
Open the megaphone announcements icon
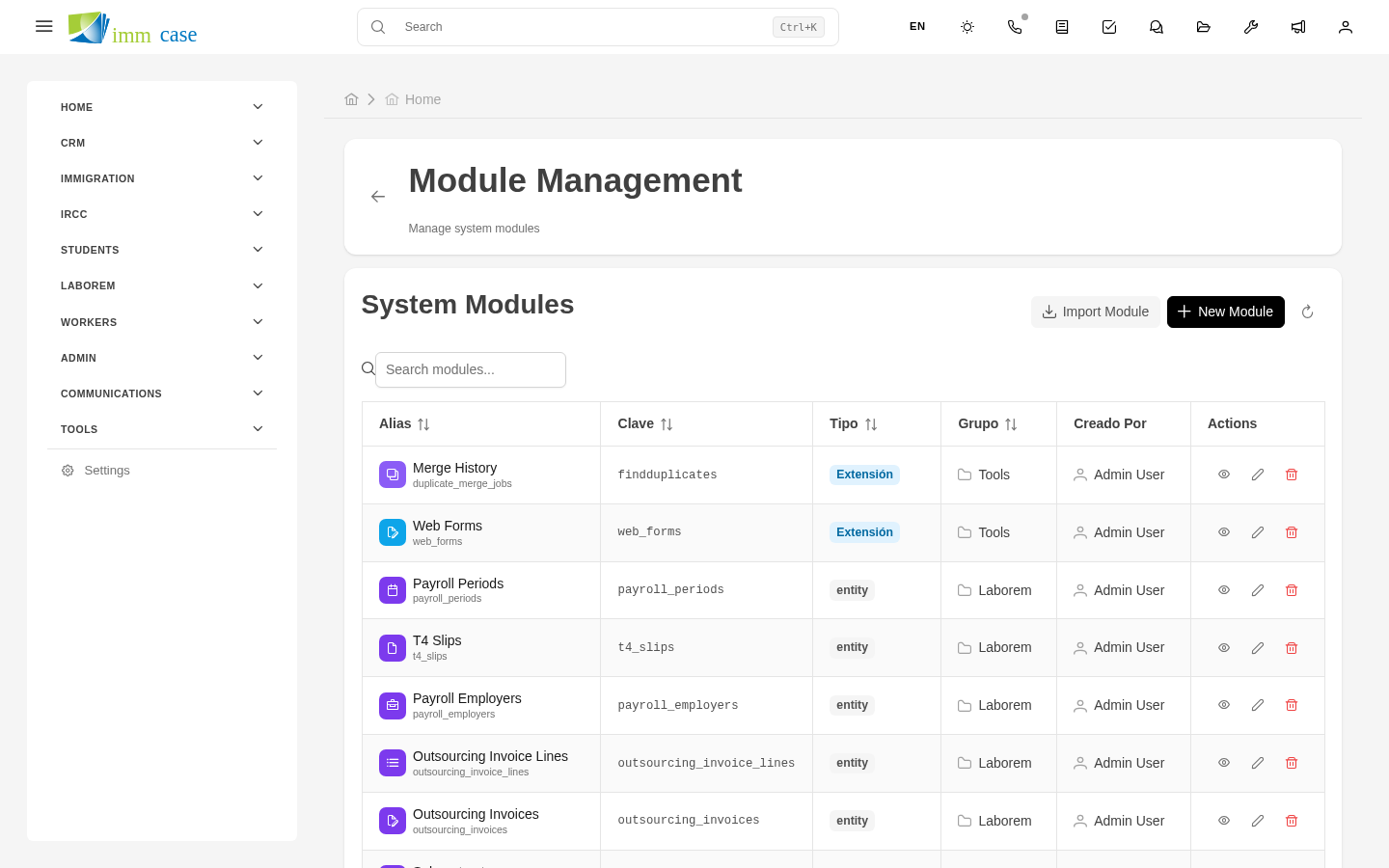(1298, 27)
